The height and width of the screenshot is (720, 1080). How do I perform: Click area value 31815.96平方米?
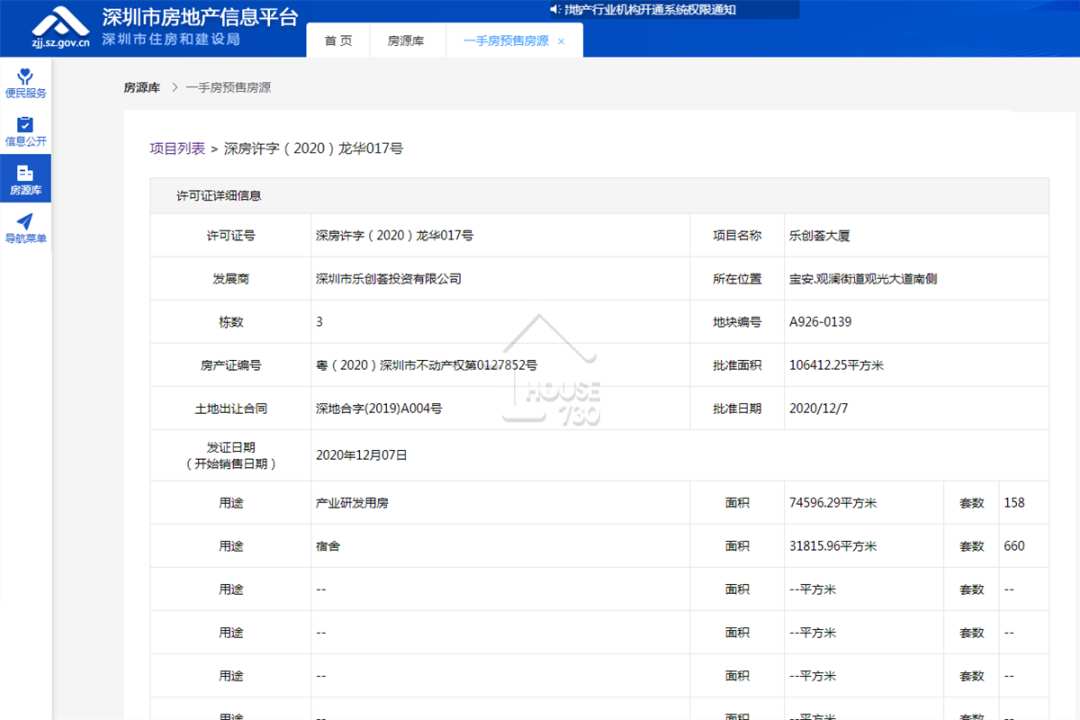tap(833, 546)
